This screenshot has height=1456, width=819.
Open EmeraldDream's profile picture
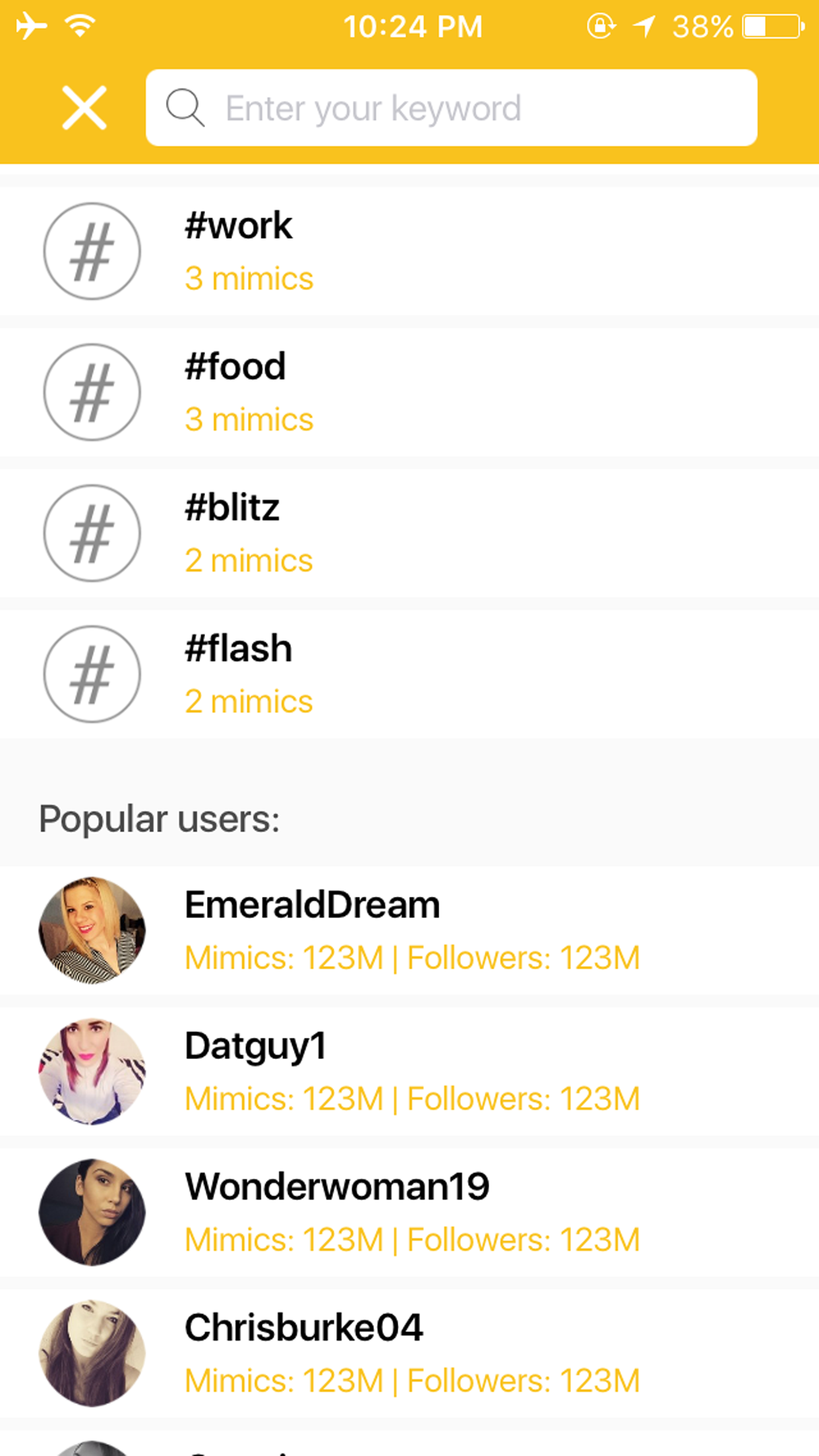click(92, 930)
